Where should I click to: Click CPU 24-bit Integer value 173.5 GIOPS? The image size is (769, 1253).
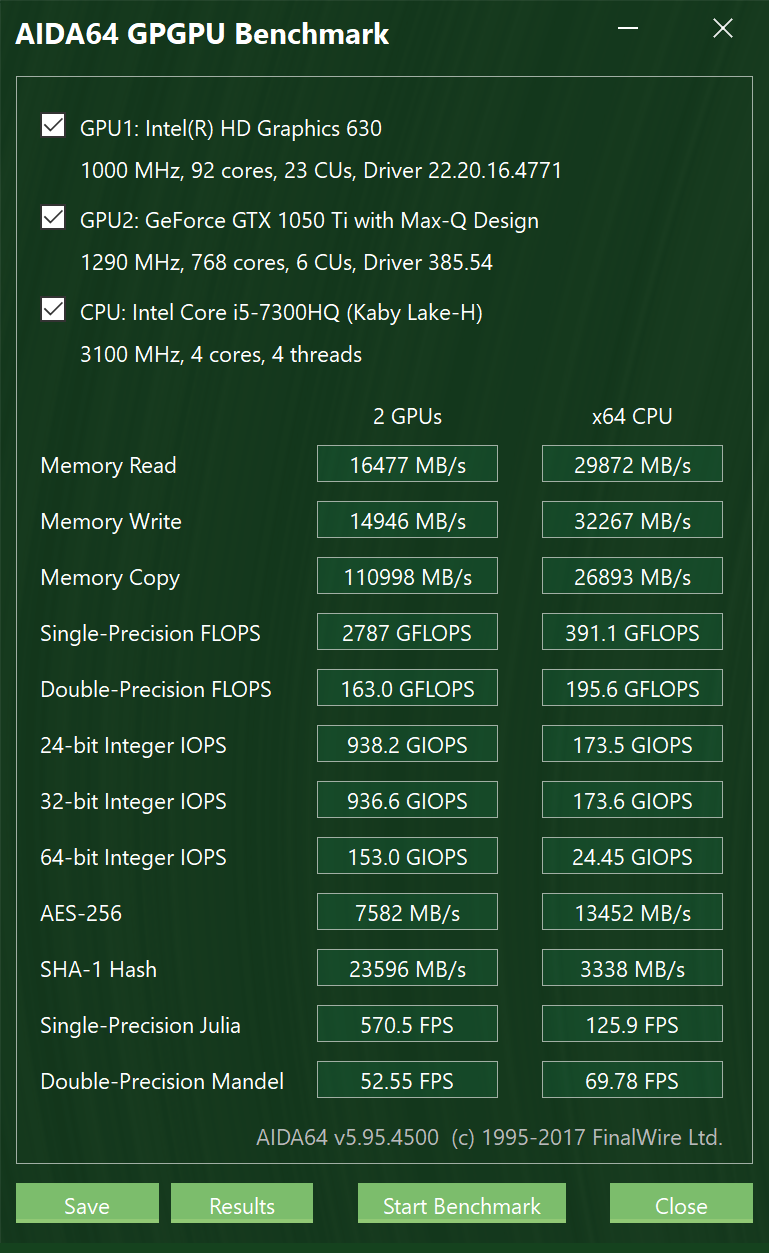632,745
